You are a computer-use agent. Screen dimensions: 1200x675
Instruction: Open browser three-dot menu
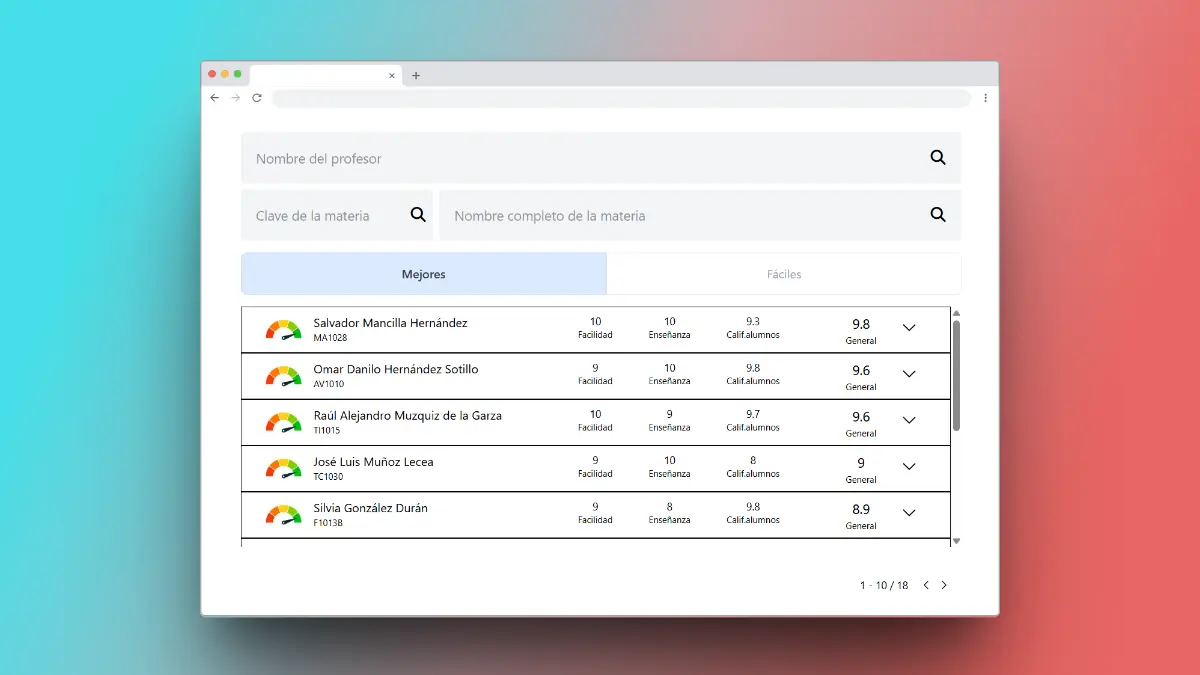tap(985, 98)
